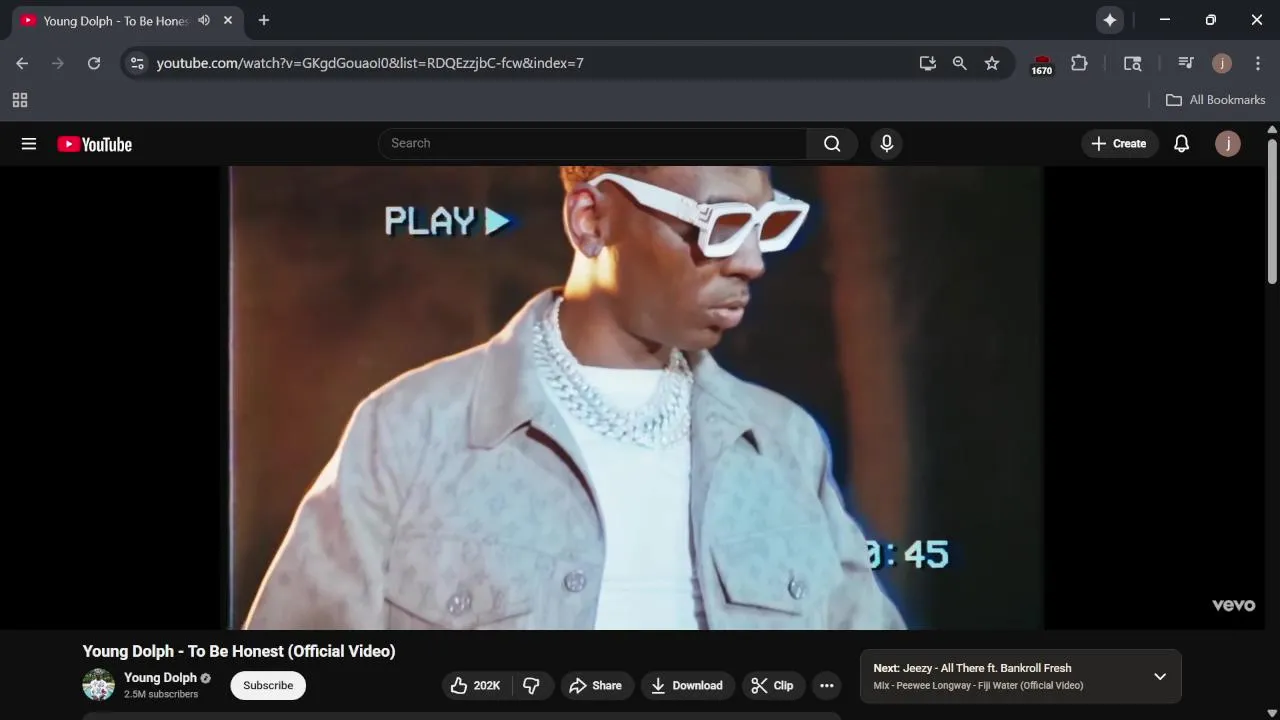Screen dimensions: 1280x720
Task: Open YouTube account avatar menu
Action: point(1227,143)
